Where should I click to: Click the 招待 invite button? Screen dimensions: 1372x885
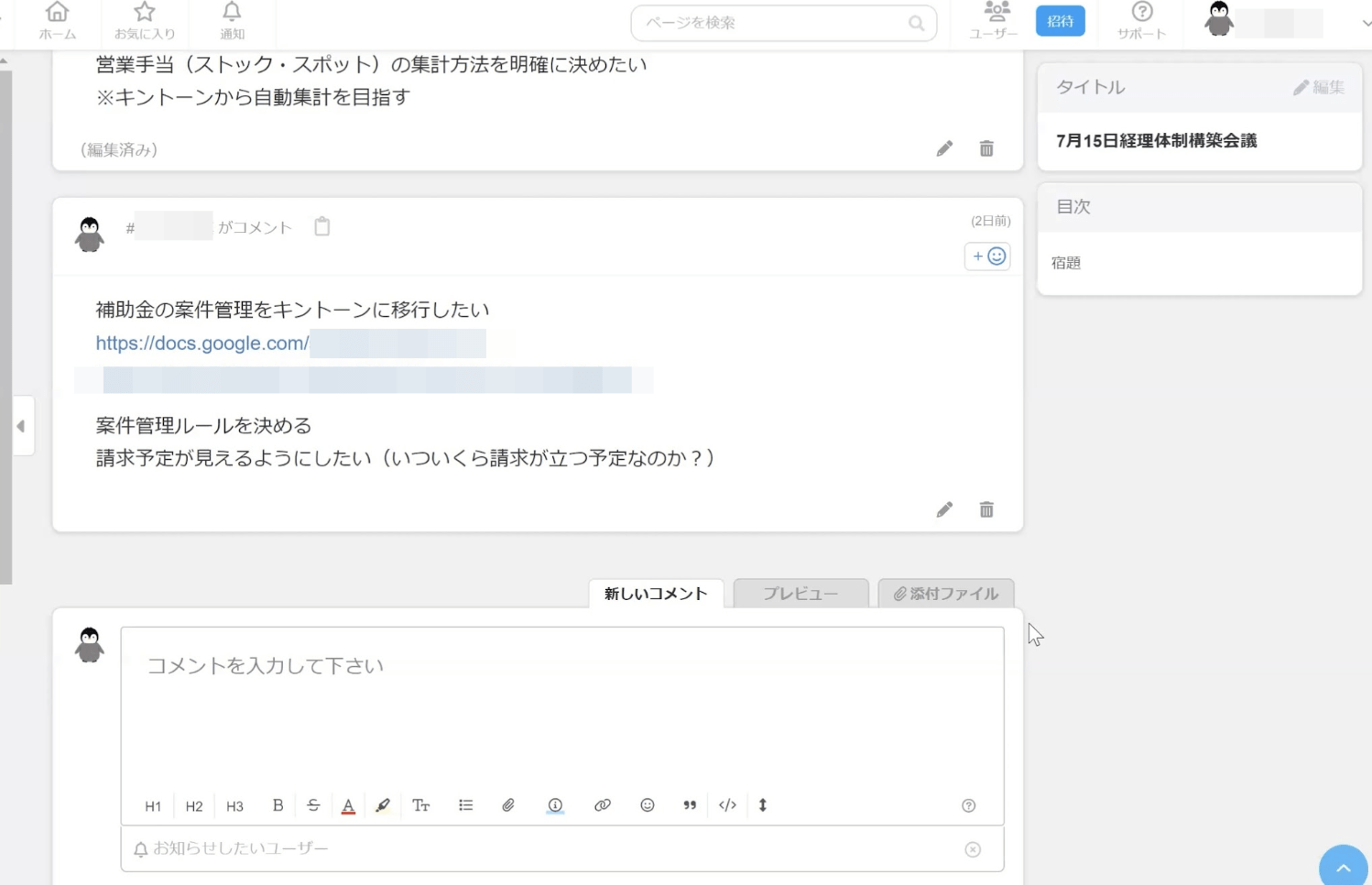1060,20
